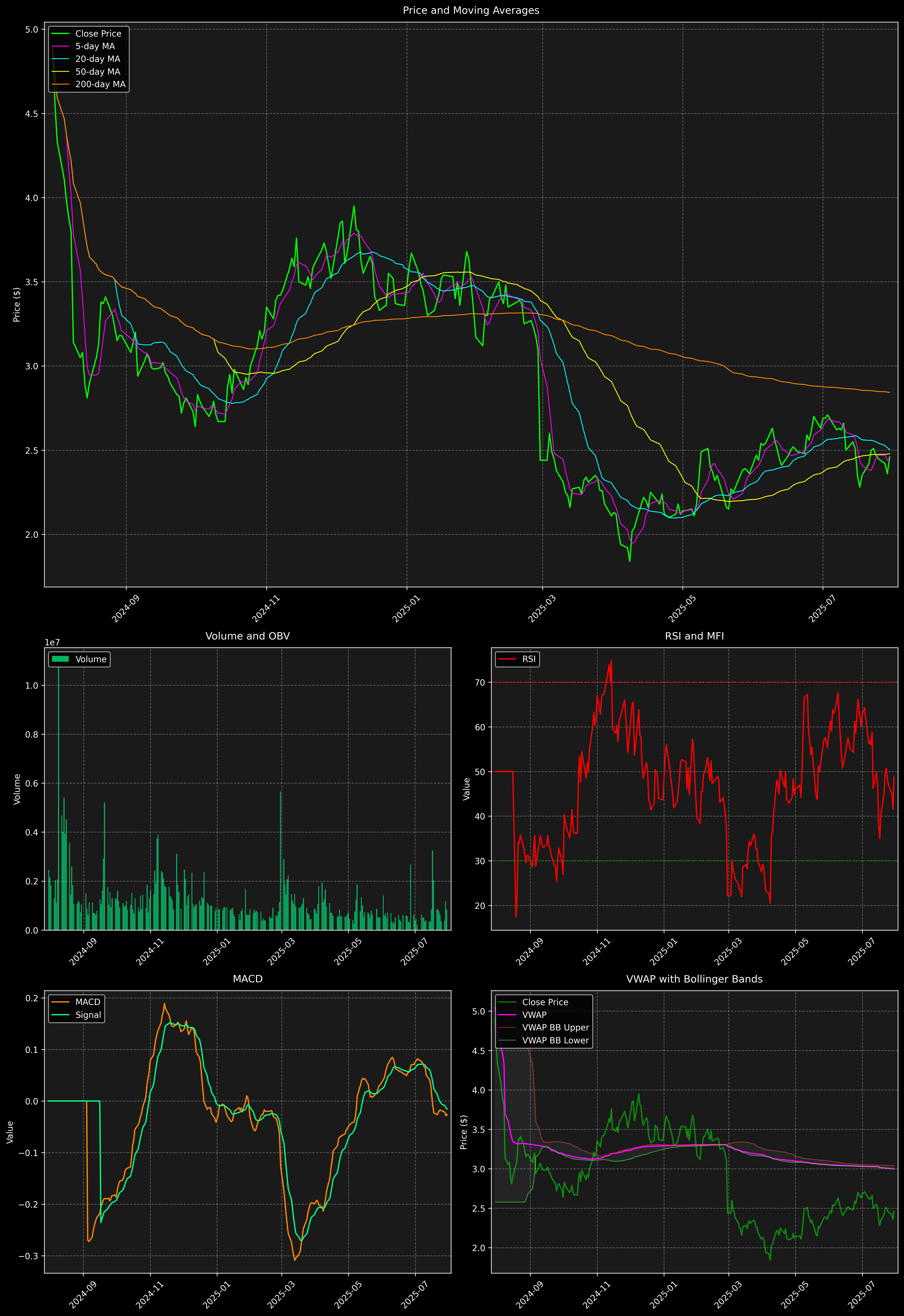Click the 'VWAP with Bollinger Bands' chart title
The image size is (904, 1316).
pyautogui.click(x=694, y=979)
